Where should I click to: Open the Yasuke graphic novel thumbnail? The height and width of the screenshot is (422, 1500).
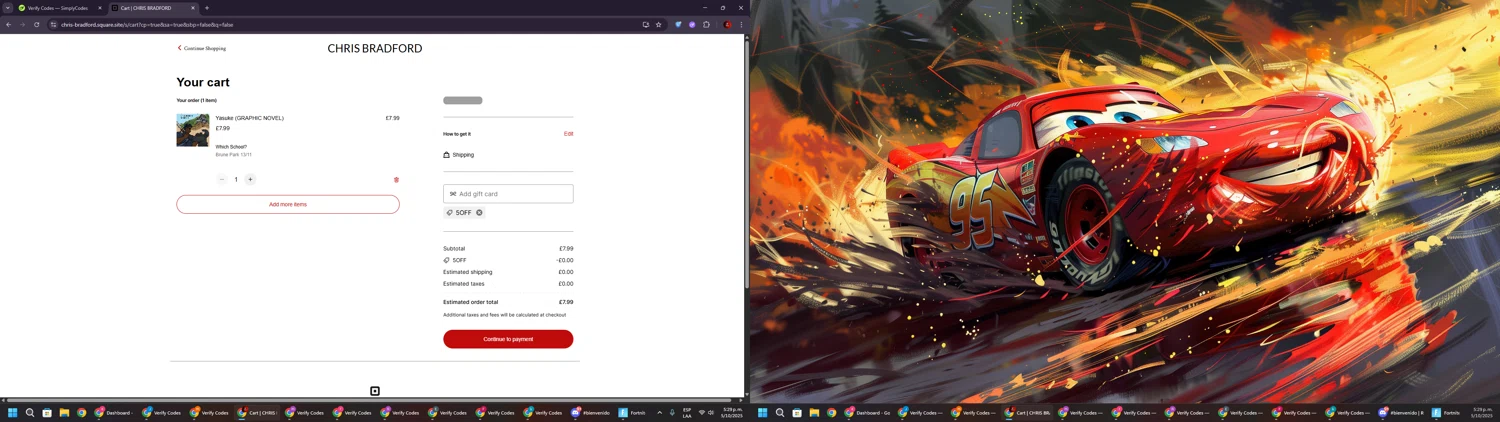pyautogui.click(x=193, y=130)
